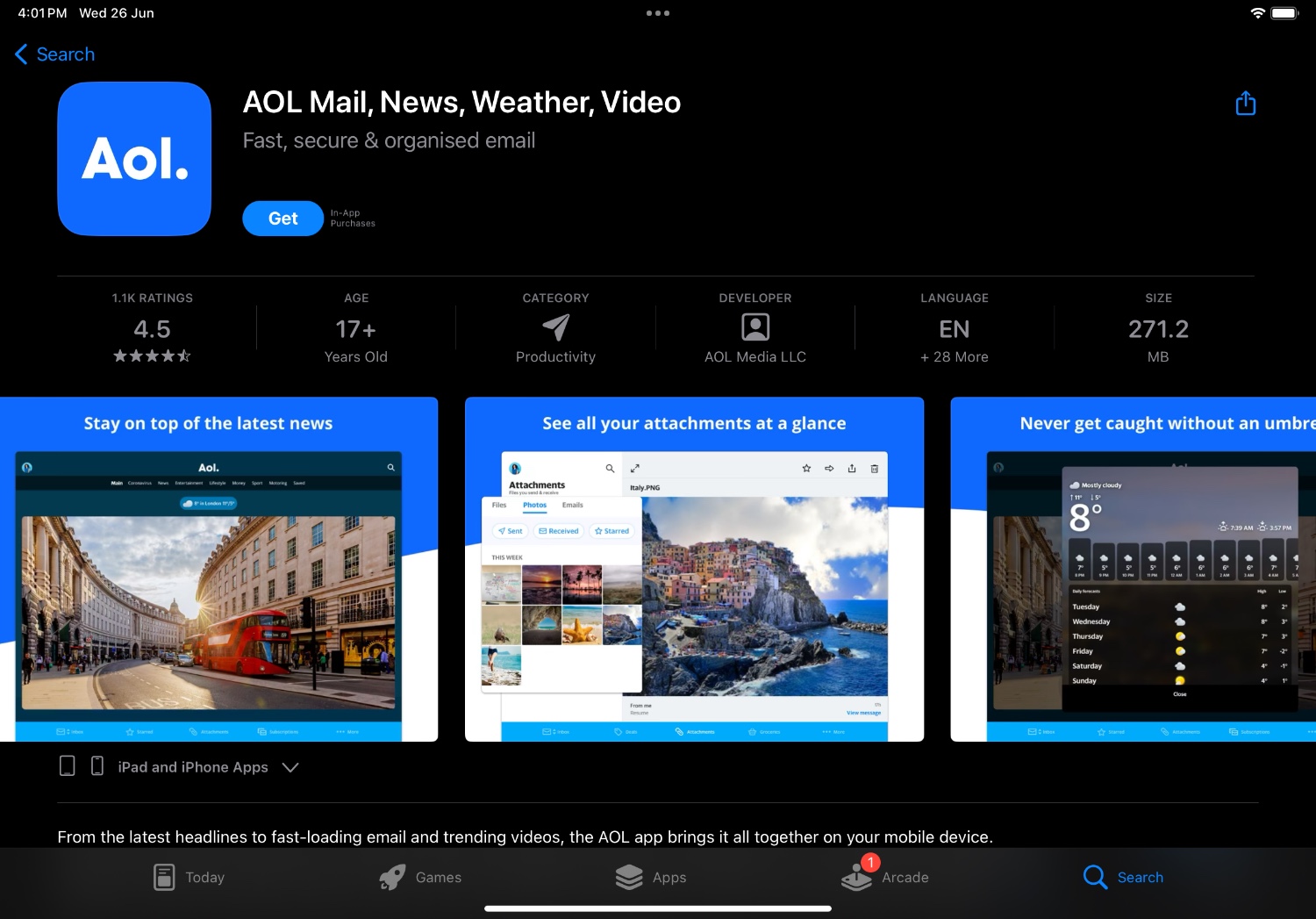
Task: Tap the AOL app icon
Action: [134, 159]
